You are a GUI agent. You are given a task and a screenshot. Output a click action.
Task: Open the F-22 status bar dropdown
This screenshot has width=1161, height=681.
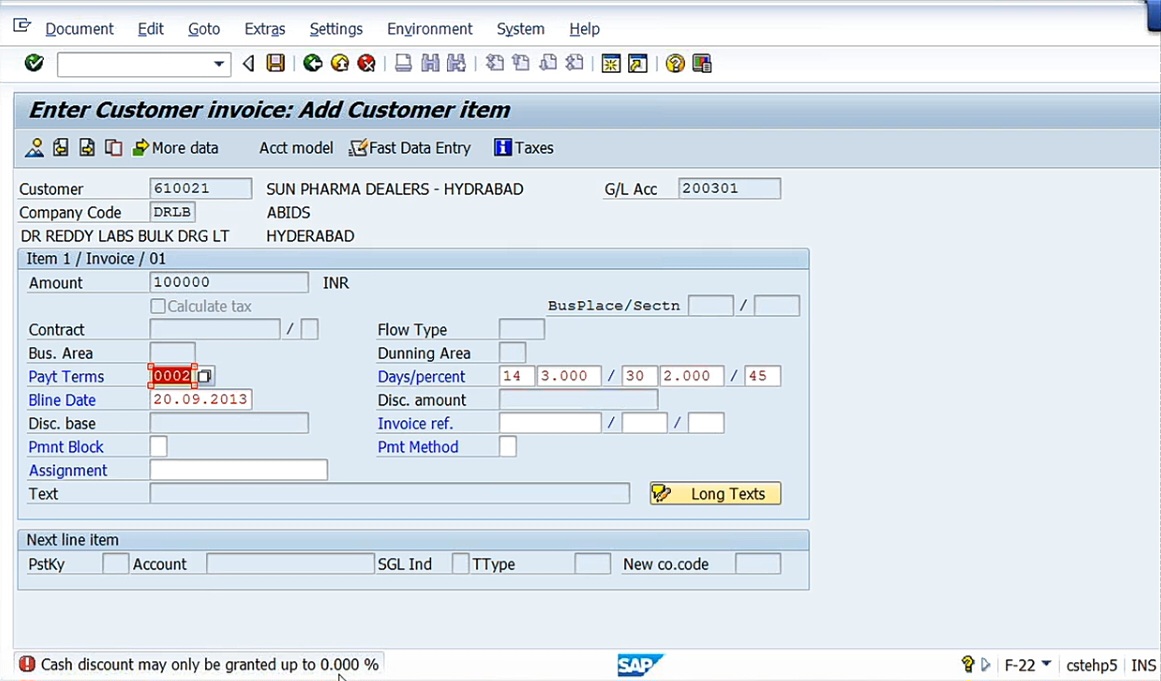click(x=1046, y=663)
